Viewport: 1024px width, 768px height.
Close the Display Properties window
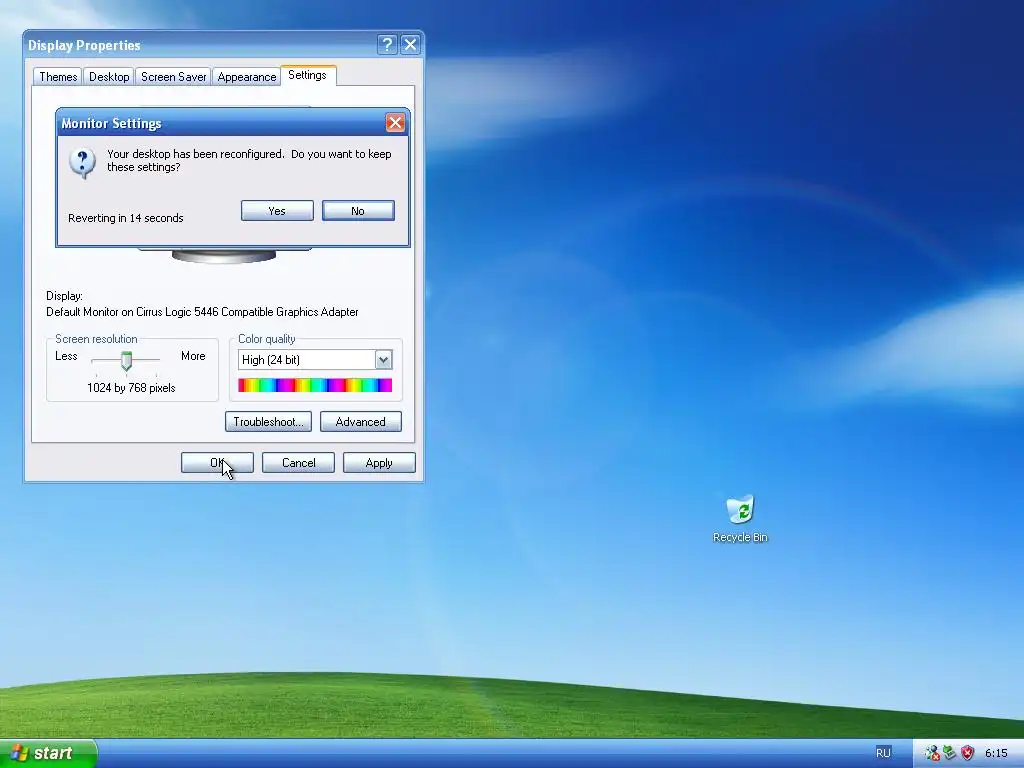coord(410,44)
